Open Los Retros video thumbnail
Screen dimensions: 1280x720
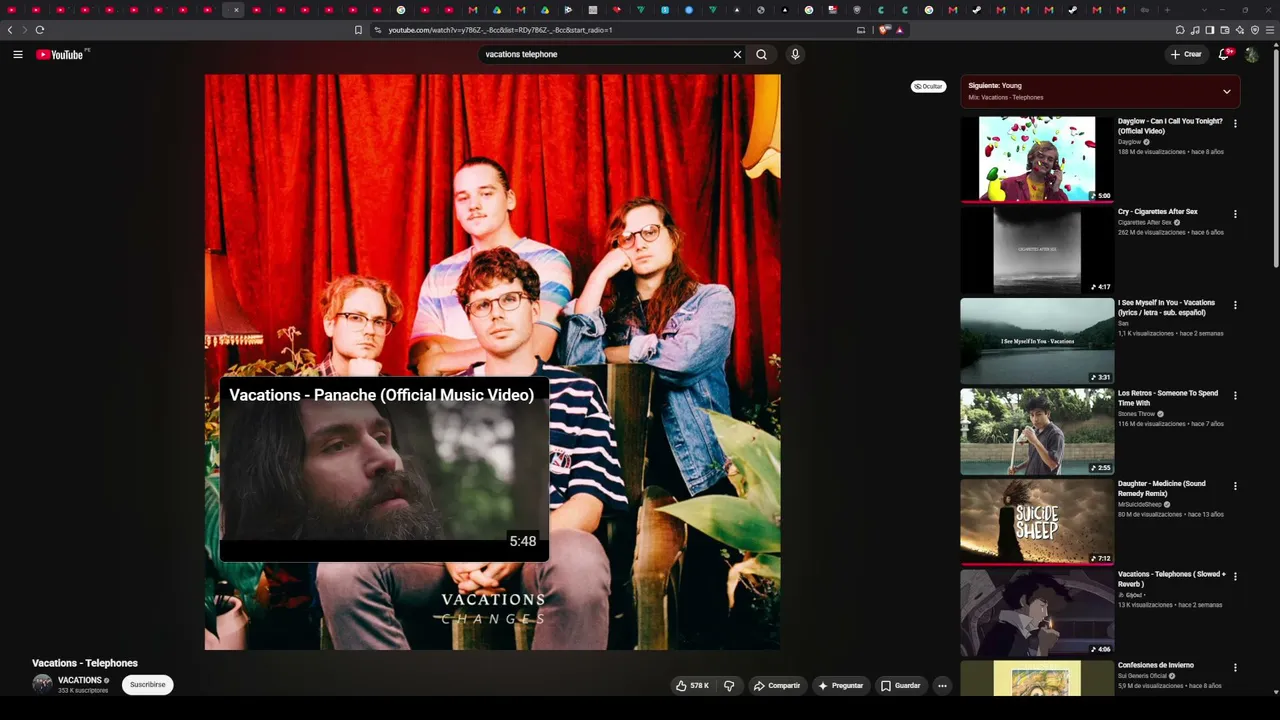tap(1037, 431)
